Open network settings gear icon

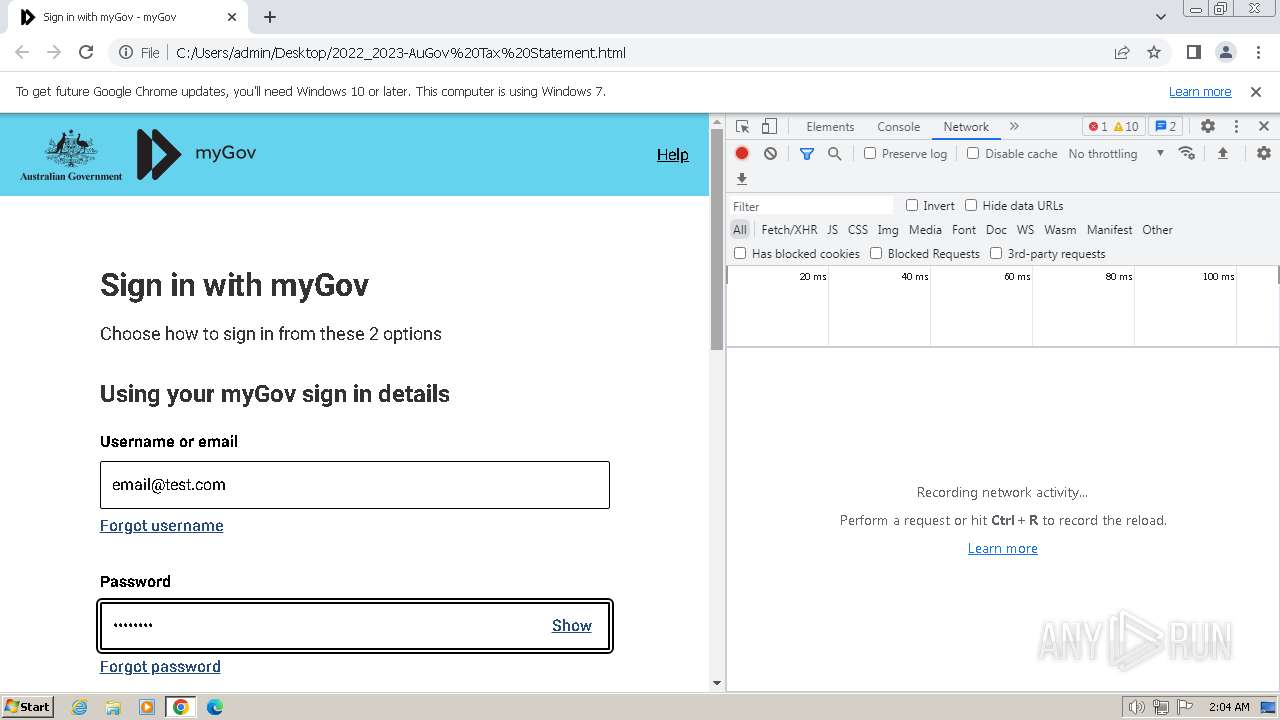(1264, 153)
